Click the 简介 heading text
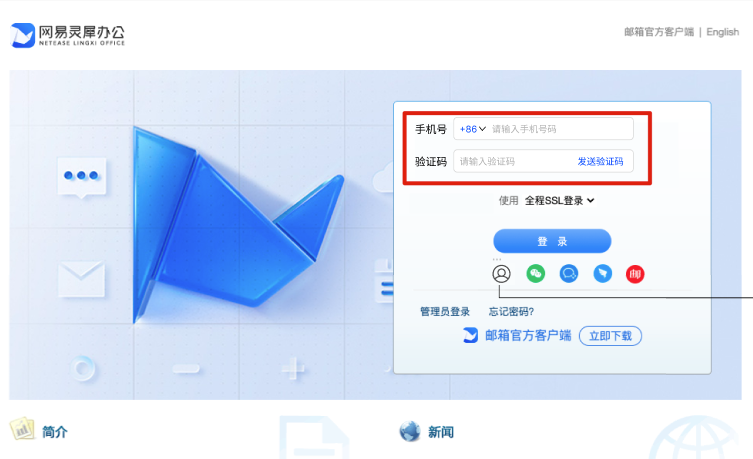Image resolution: width=753 pixels, height=459 pixels. click(x=55, y=432)
